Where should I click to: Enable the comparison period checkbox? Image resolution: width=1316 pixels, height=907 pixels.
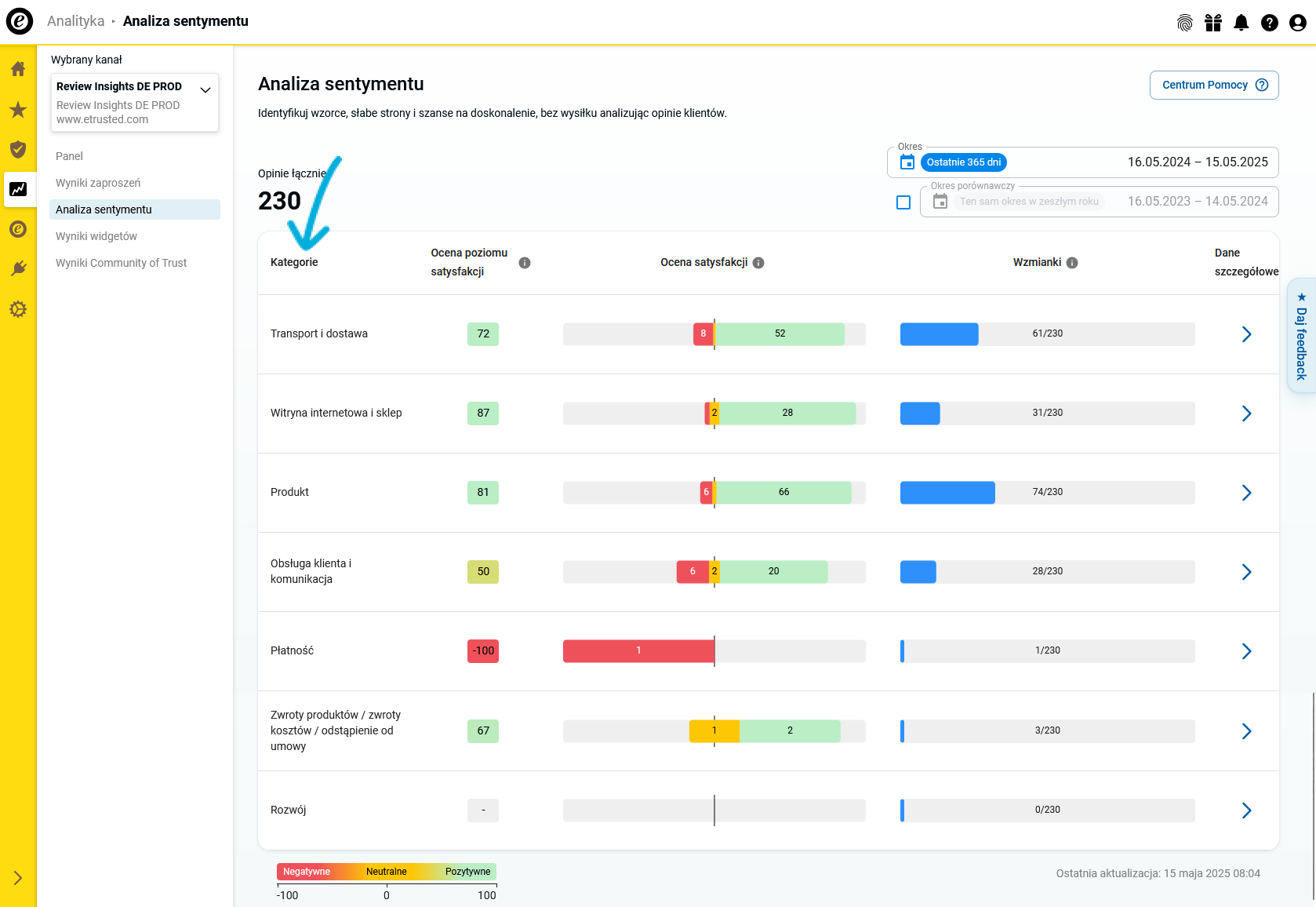tap(903, 202)
